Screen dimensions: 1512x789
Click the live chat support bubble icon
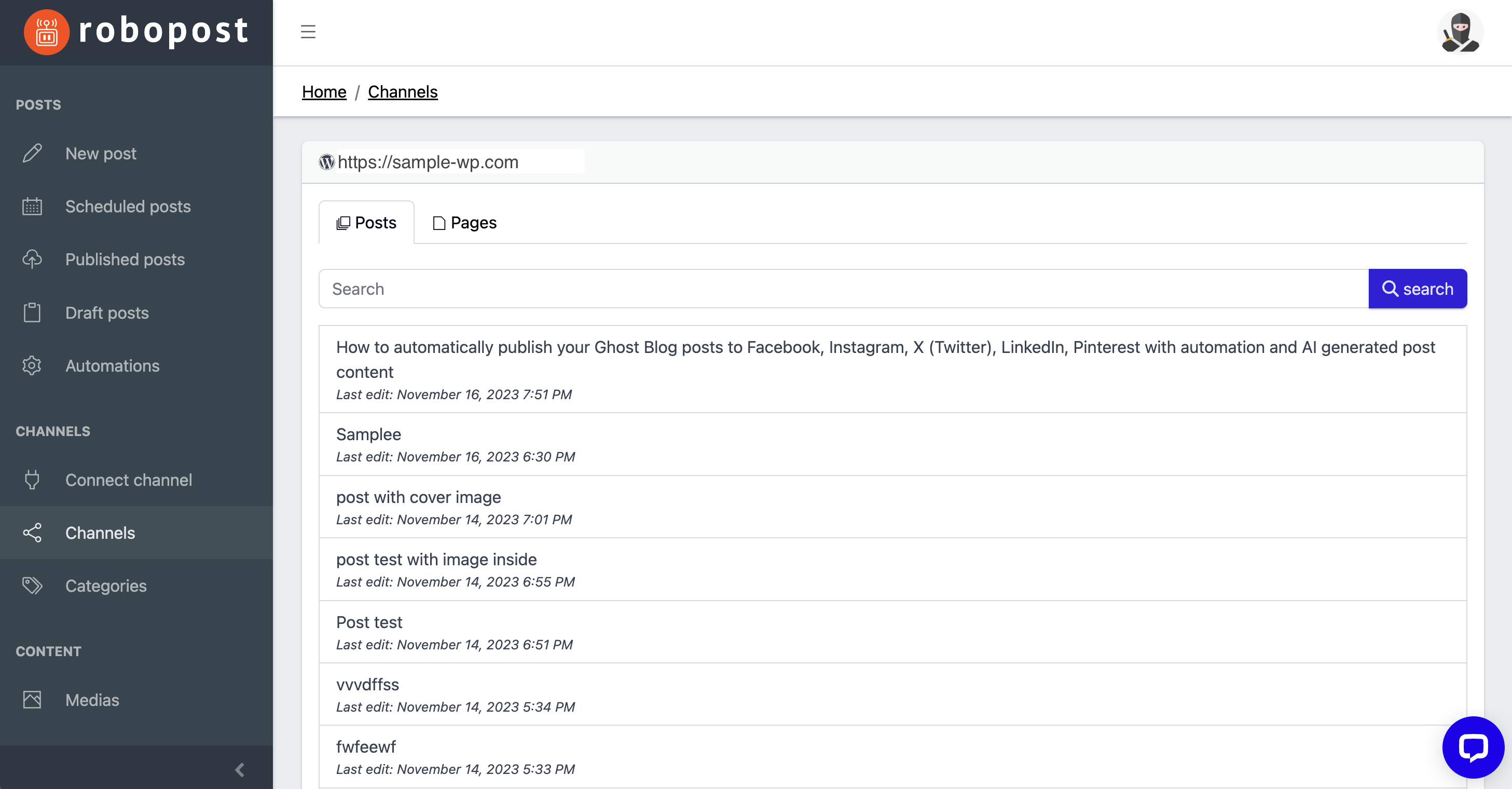[x=1471, y=746]
